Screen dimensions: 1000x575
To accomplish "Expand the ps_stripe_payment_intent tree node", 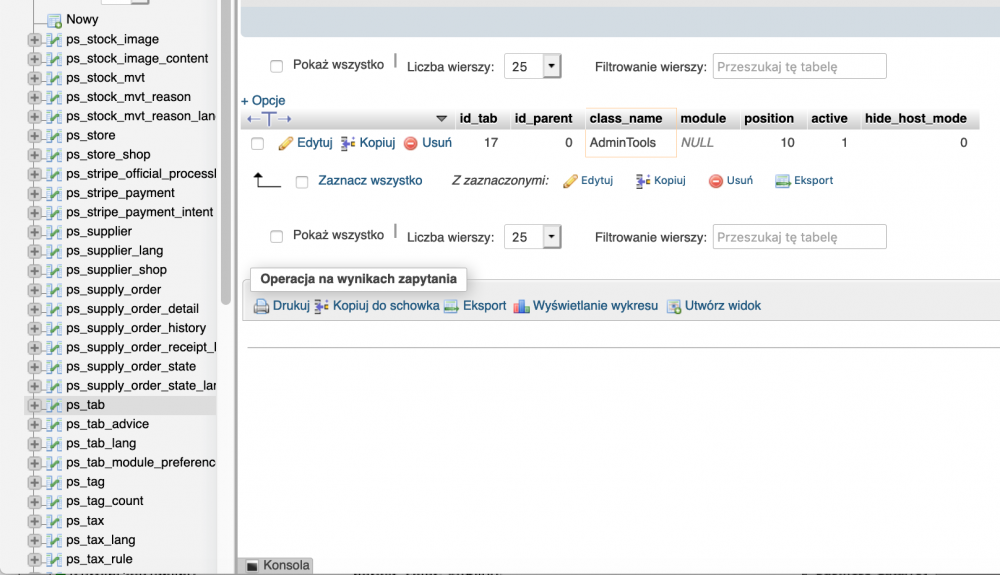I will (x=34, y=213).
